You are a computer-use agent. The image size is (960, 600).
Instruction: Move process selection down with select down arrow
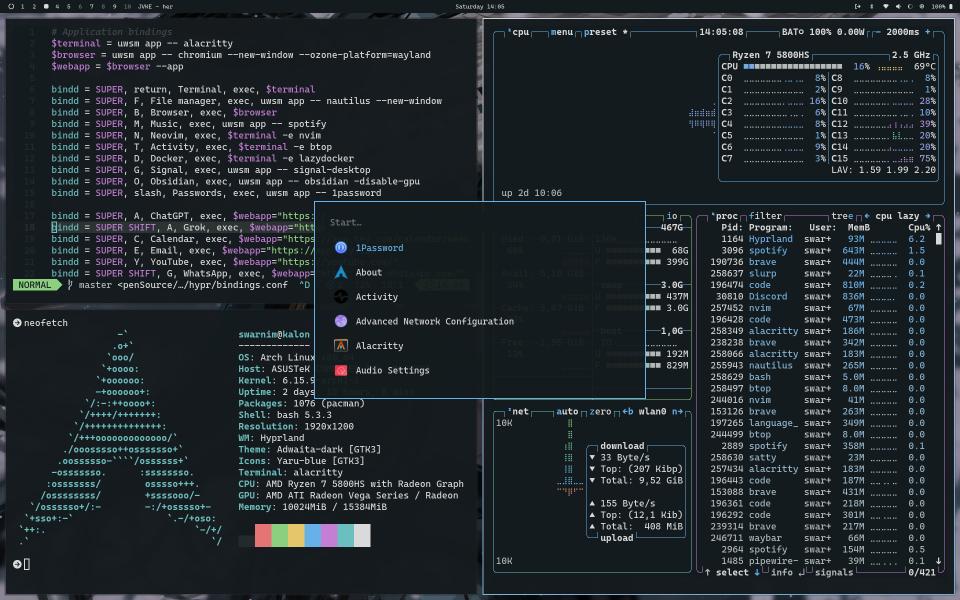757,572
